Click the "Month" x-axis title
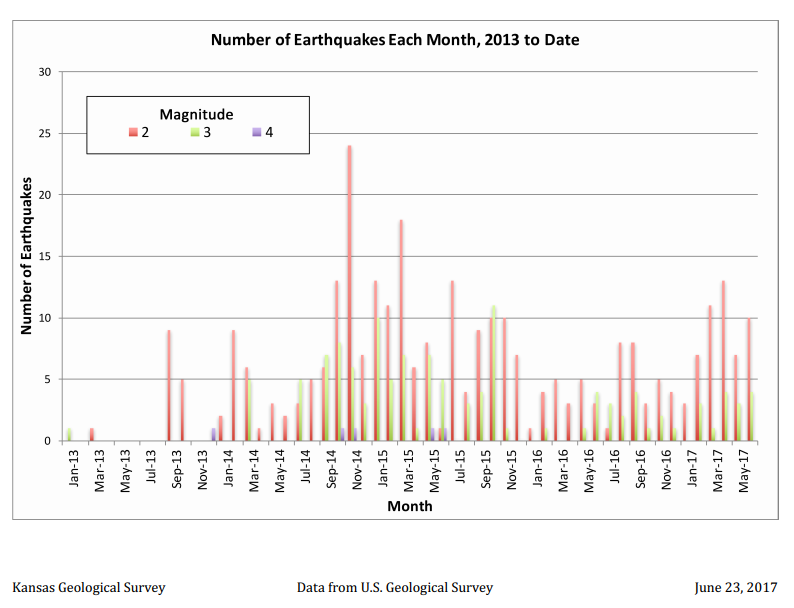The image size is (794, 608). pyautogui.click(x=409, y=506)
